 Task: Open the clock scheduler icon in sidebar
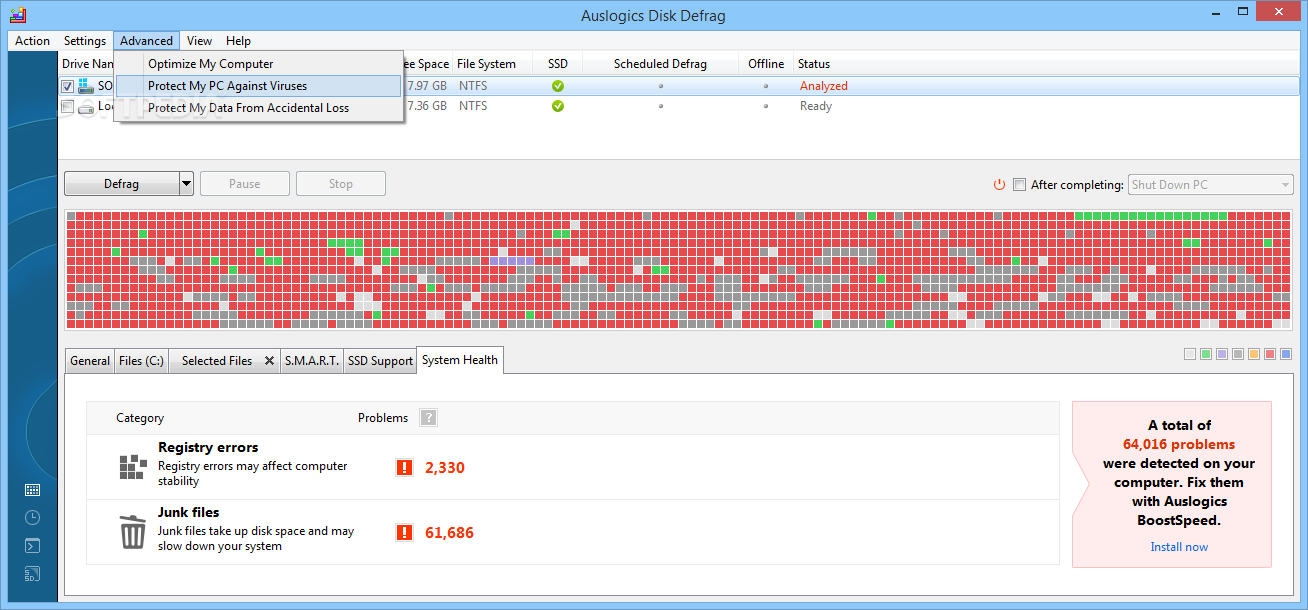[x=32, y=517]
